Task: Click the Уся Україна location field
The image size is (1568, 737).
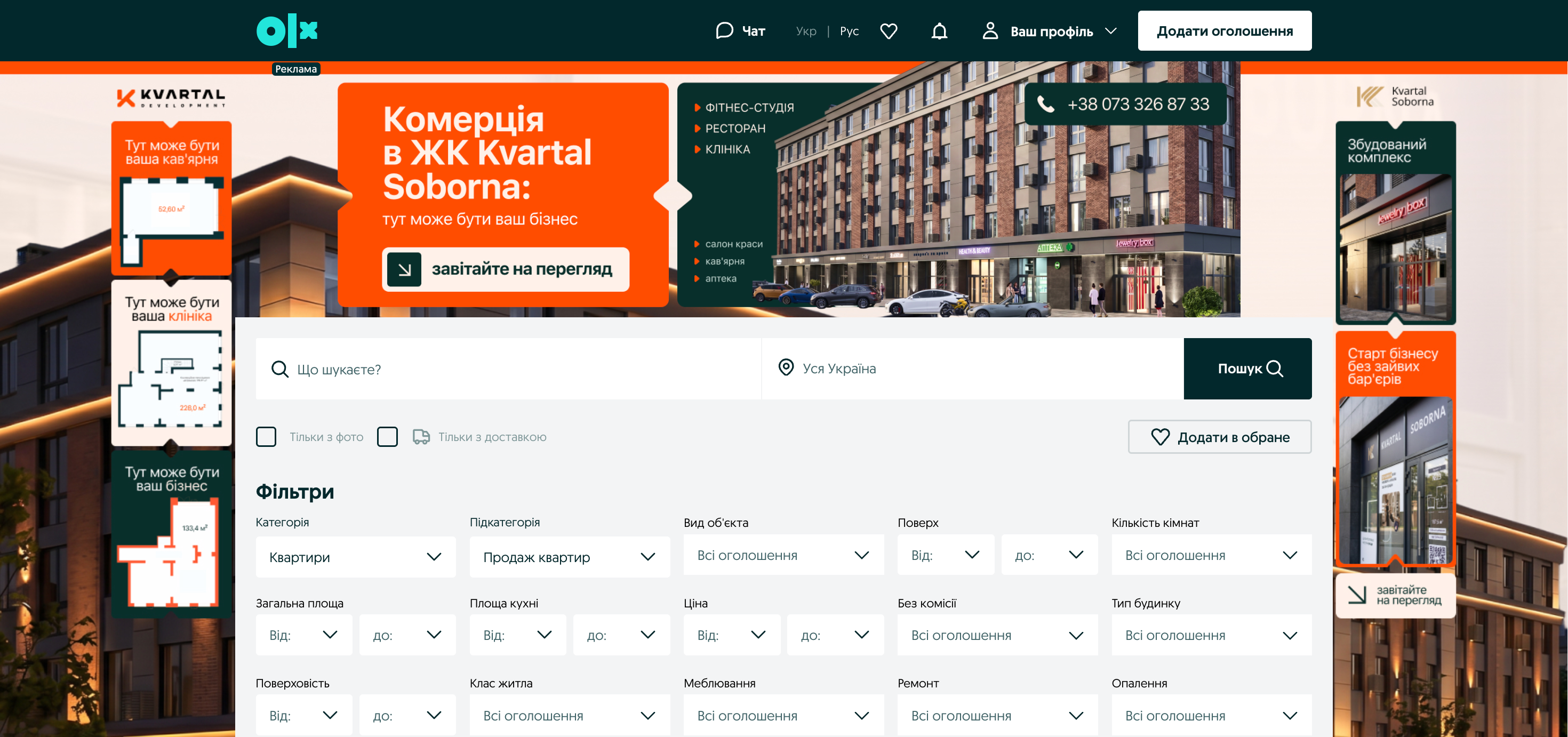Action: point(973,369)
